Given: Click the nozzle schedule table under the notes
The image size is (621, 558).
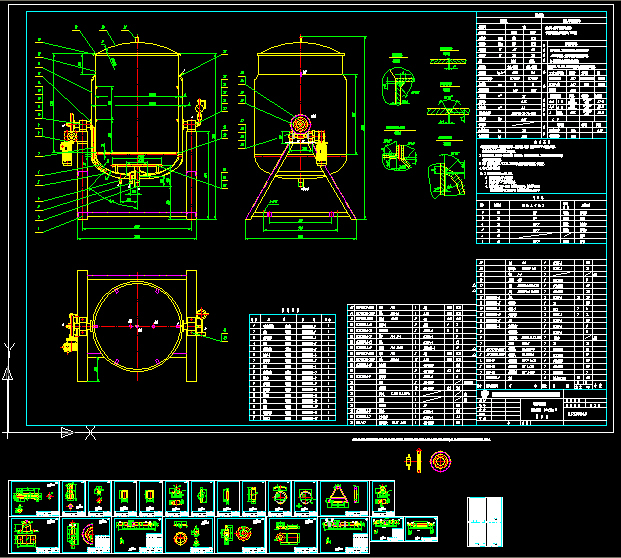Looking at the screenshot, I should point(540,220).
